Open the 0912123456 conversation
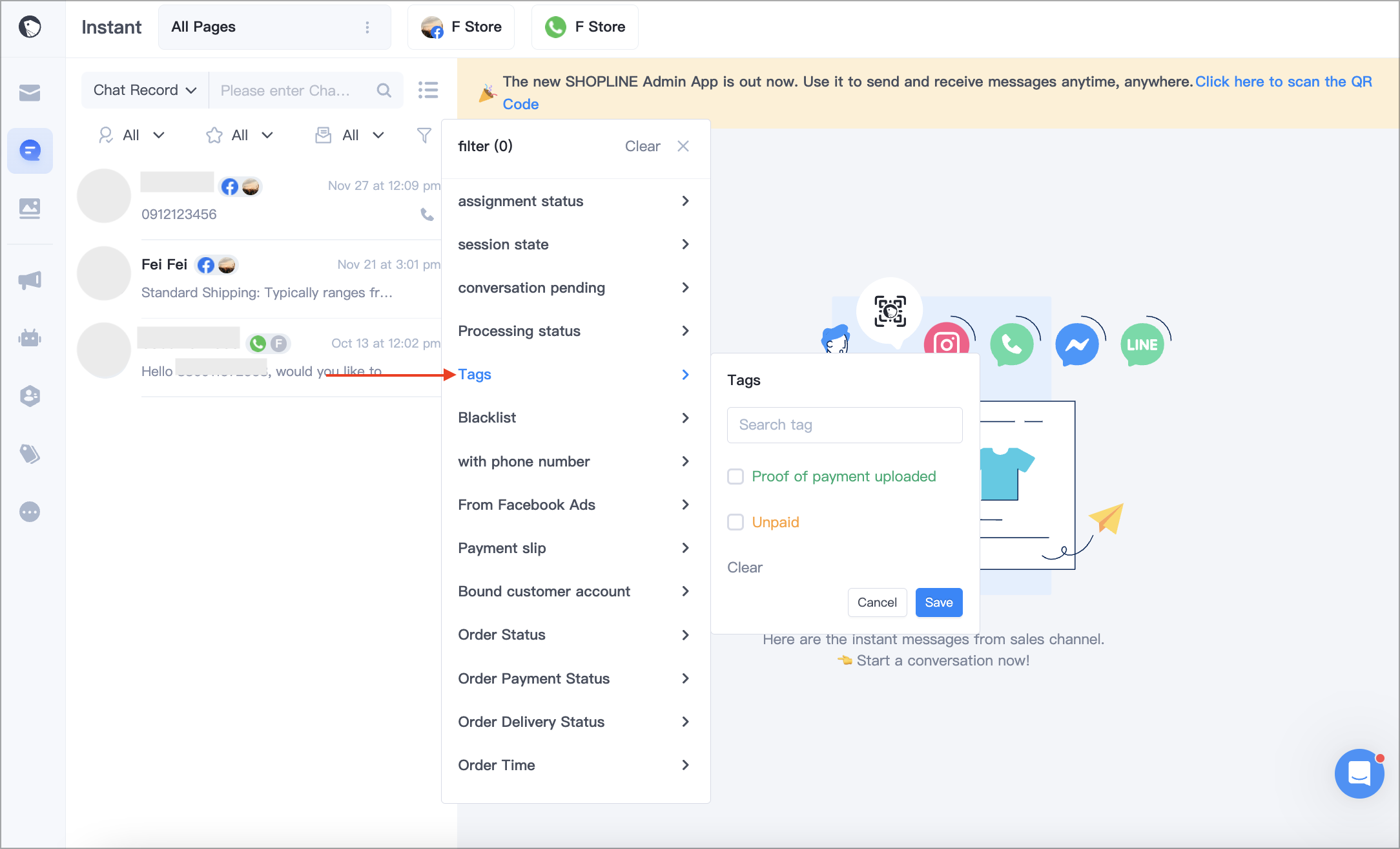 [258, 200]
